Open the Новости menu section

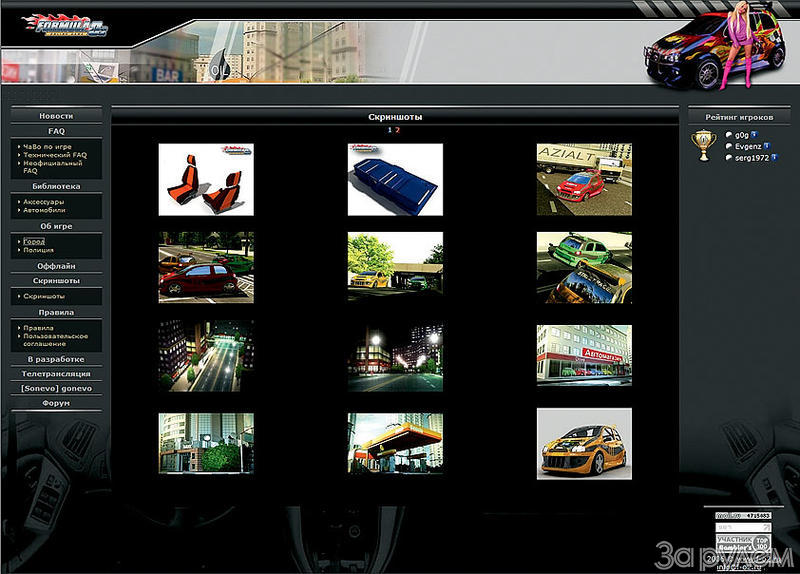point(56,116)
